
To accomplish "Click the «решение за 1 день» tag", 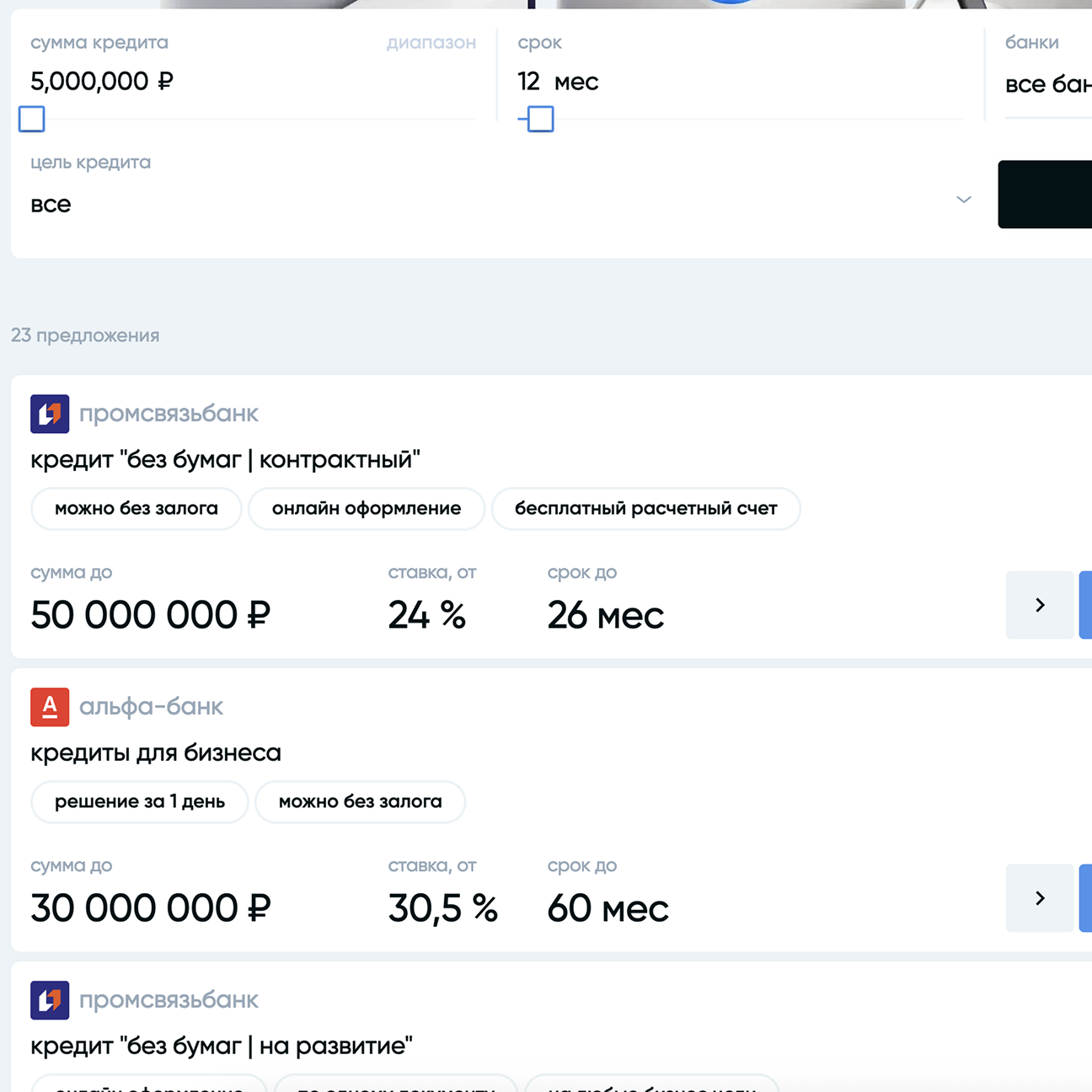I will 140,802.
